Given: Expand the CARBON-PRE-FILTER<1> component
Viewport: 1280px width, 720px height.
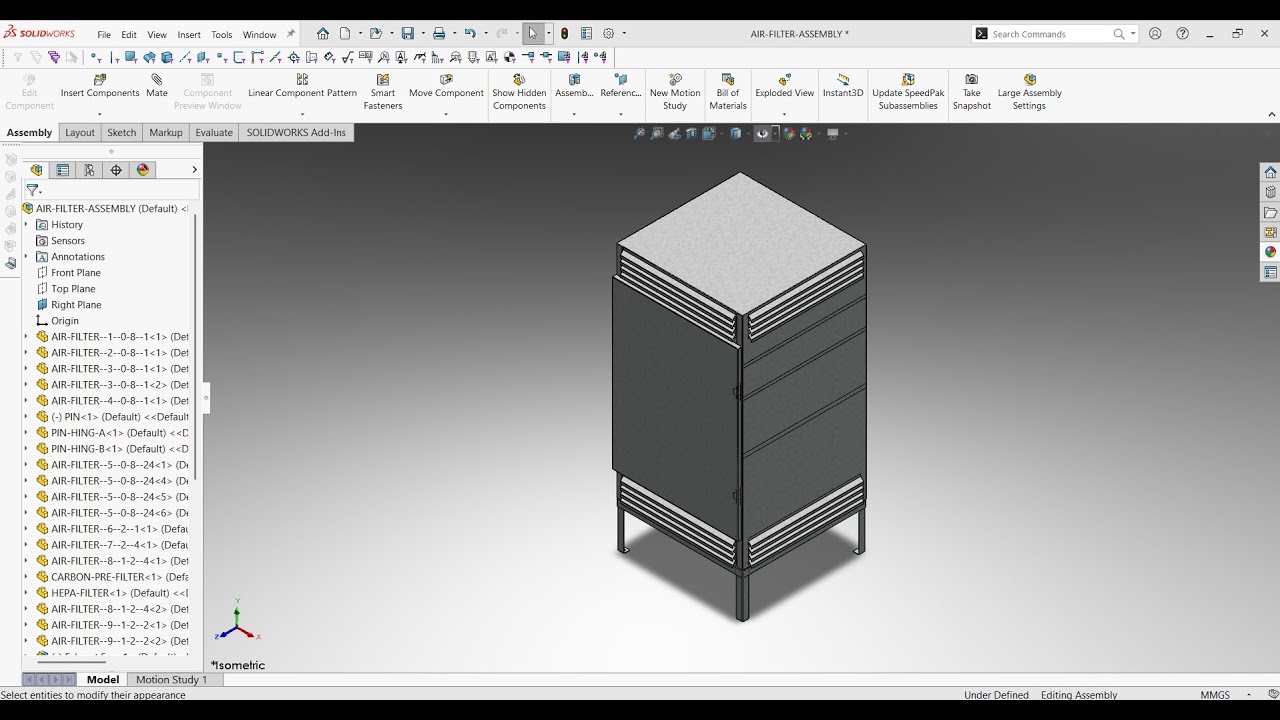Looking at the screenshot, I should pos(26,577).
